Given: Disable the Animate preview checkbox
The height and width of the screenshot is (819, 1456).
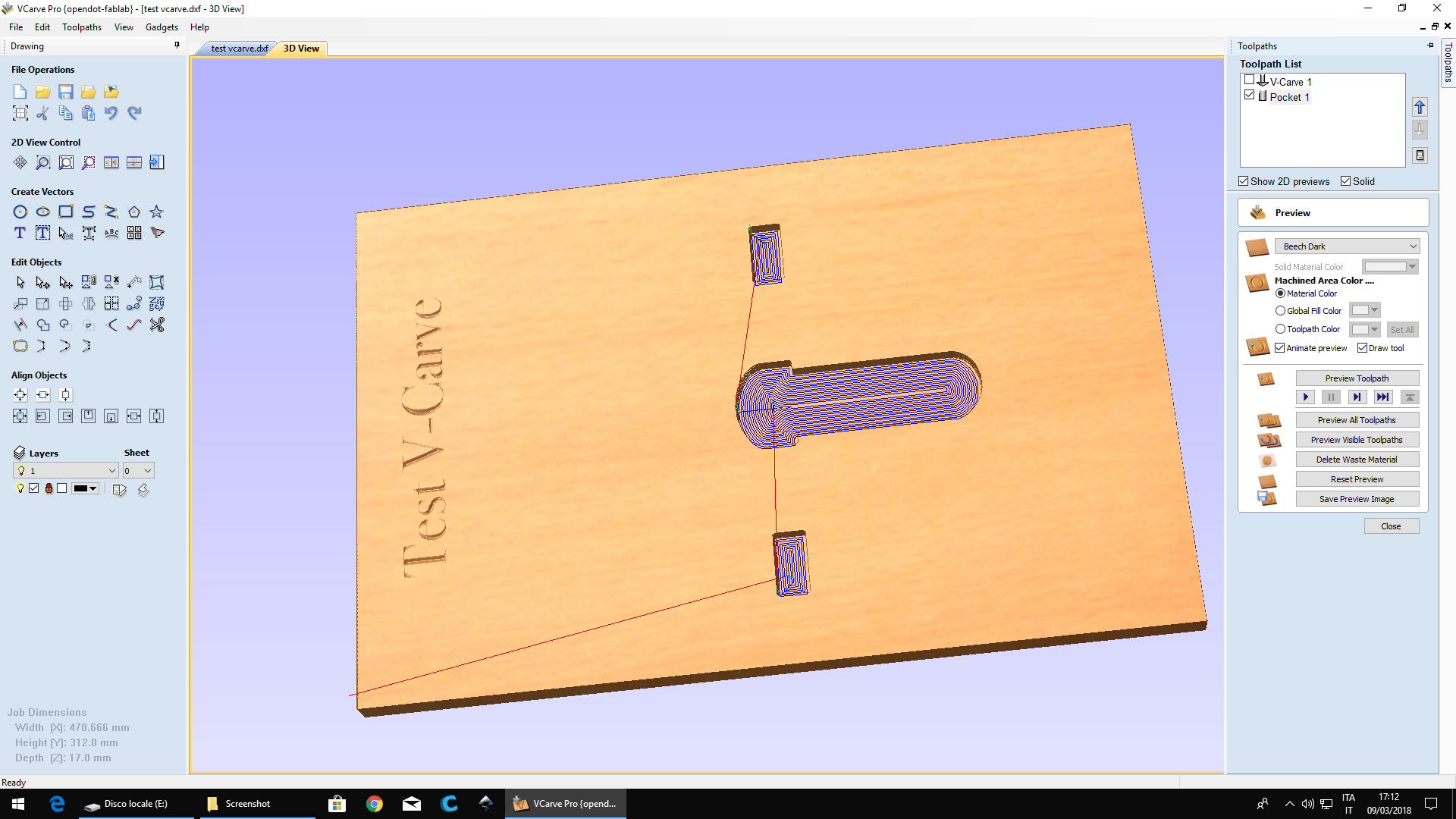Looking at the screenshot, I should tap(1280, 348).
